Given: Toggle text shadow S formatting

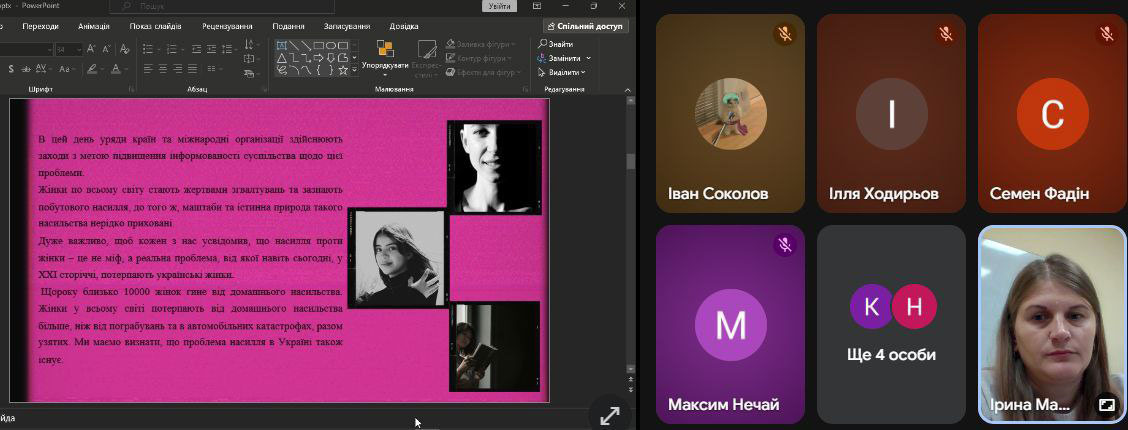Looking at the screenshot, I should click(11, 69).
